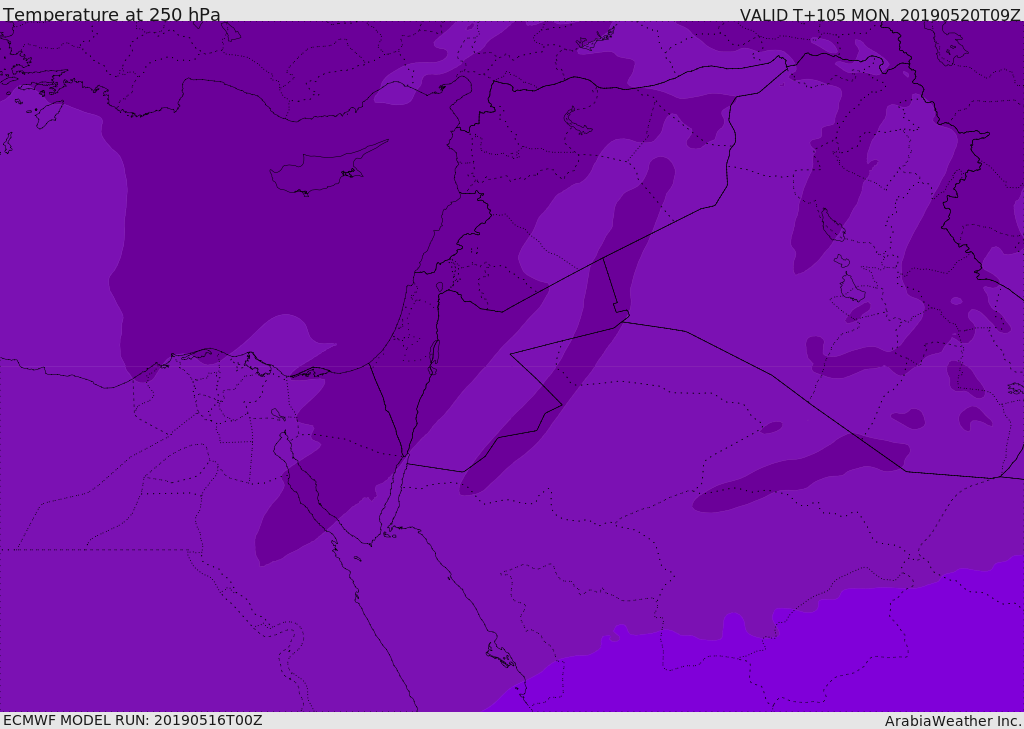Viewport: 1024px width, 729px height.
Task: Click the 'Temperature at 250 hPa' title text
Action: pos(112,14)
